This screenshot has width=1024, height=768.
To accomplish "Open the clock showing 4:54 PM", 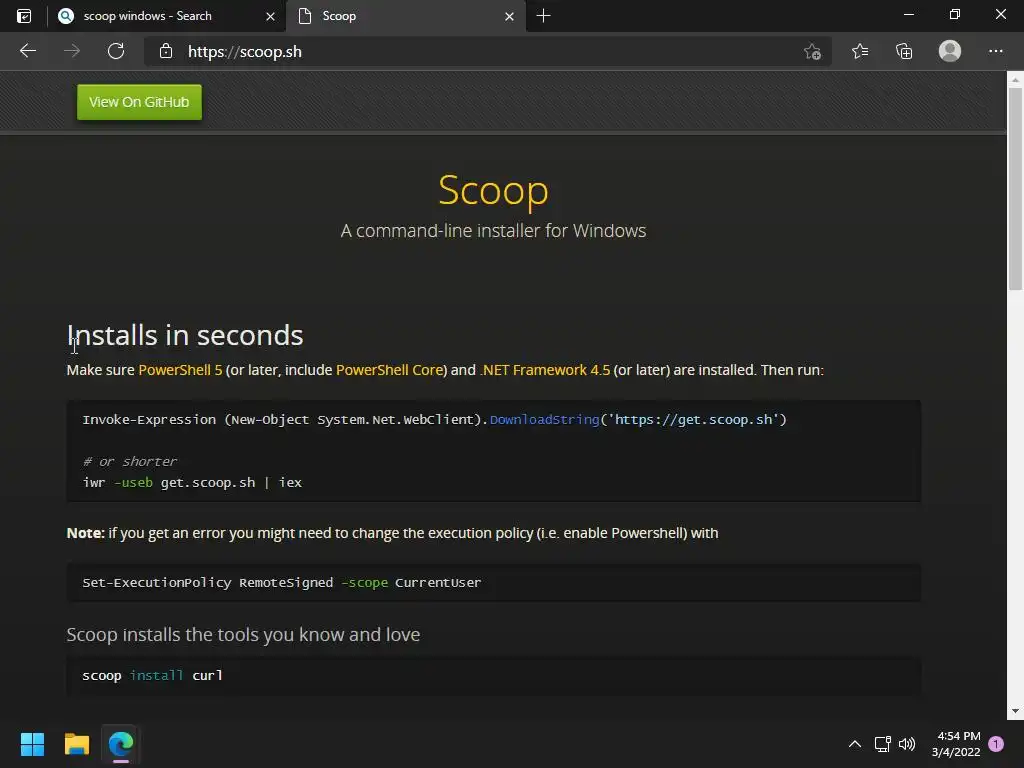I will tap(956, 744).
